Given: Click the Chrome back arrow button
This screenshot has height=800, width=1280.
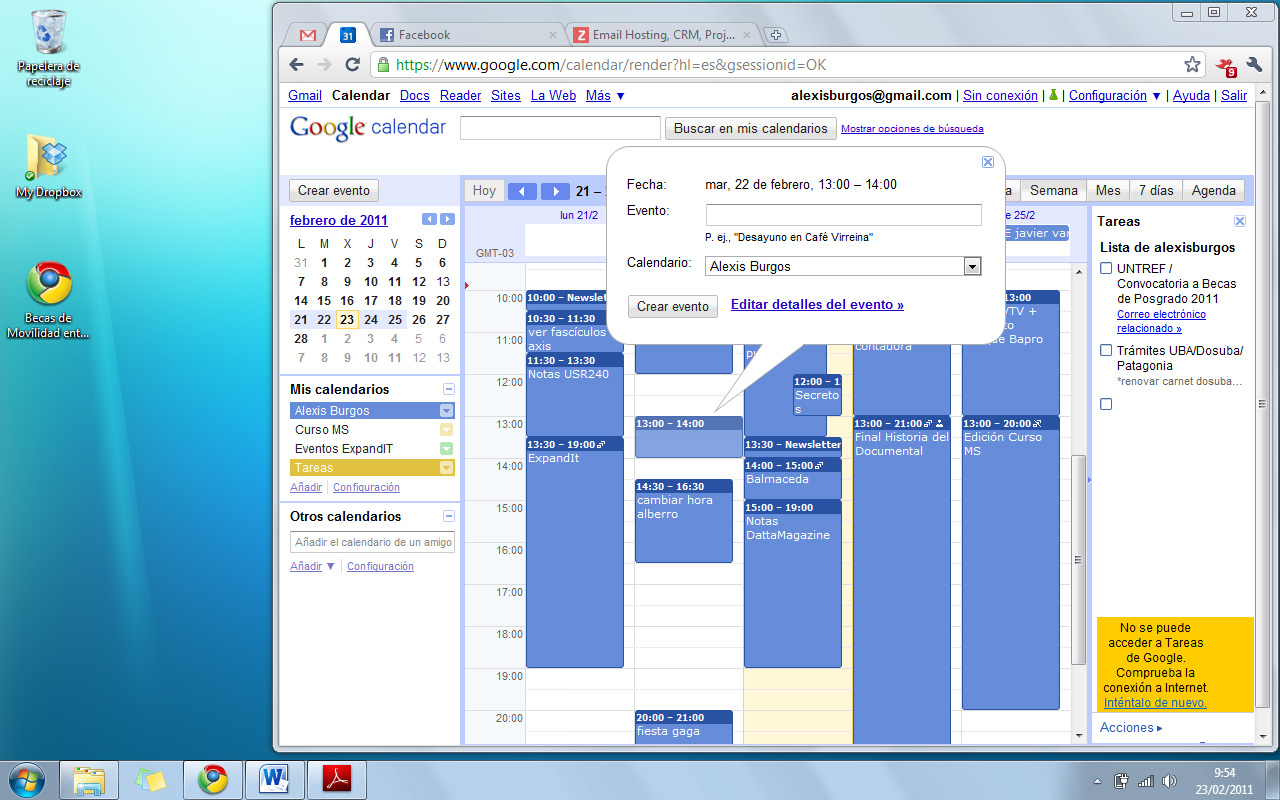Looking at the screenshot, I should pyautogui.click(x=296, y=64).
